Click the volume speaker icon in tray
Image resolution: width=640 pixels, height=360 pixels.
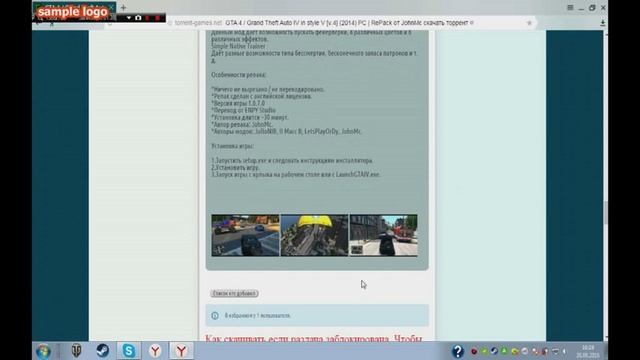(565, 351)
